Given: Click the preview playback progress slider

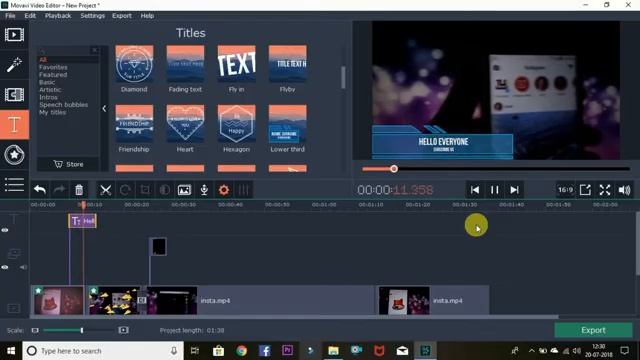Looking at the screenshot, I should 496,169.
